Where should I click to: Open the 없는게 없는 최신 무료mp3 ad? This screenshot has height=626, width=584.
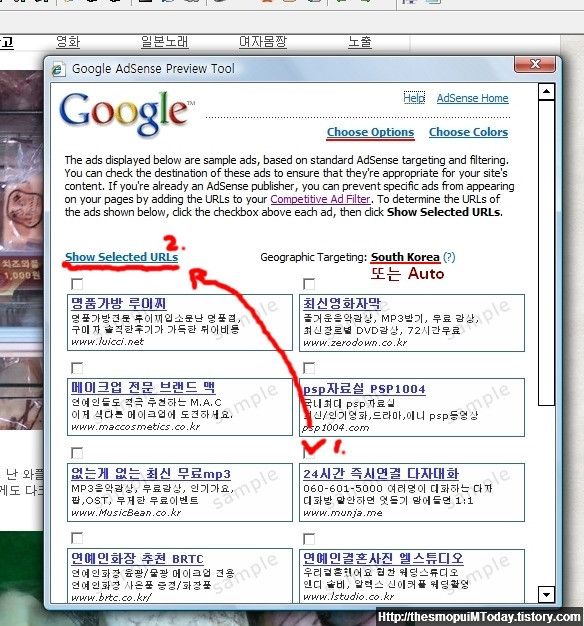pos(150,473)
